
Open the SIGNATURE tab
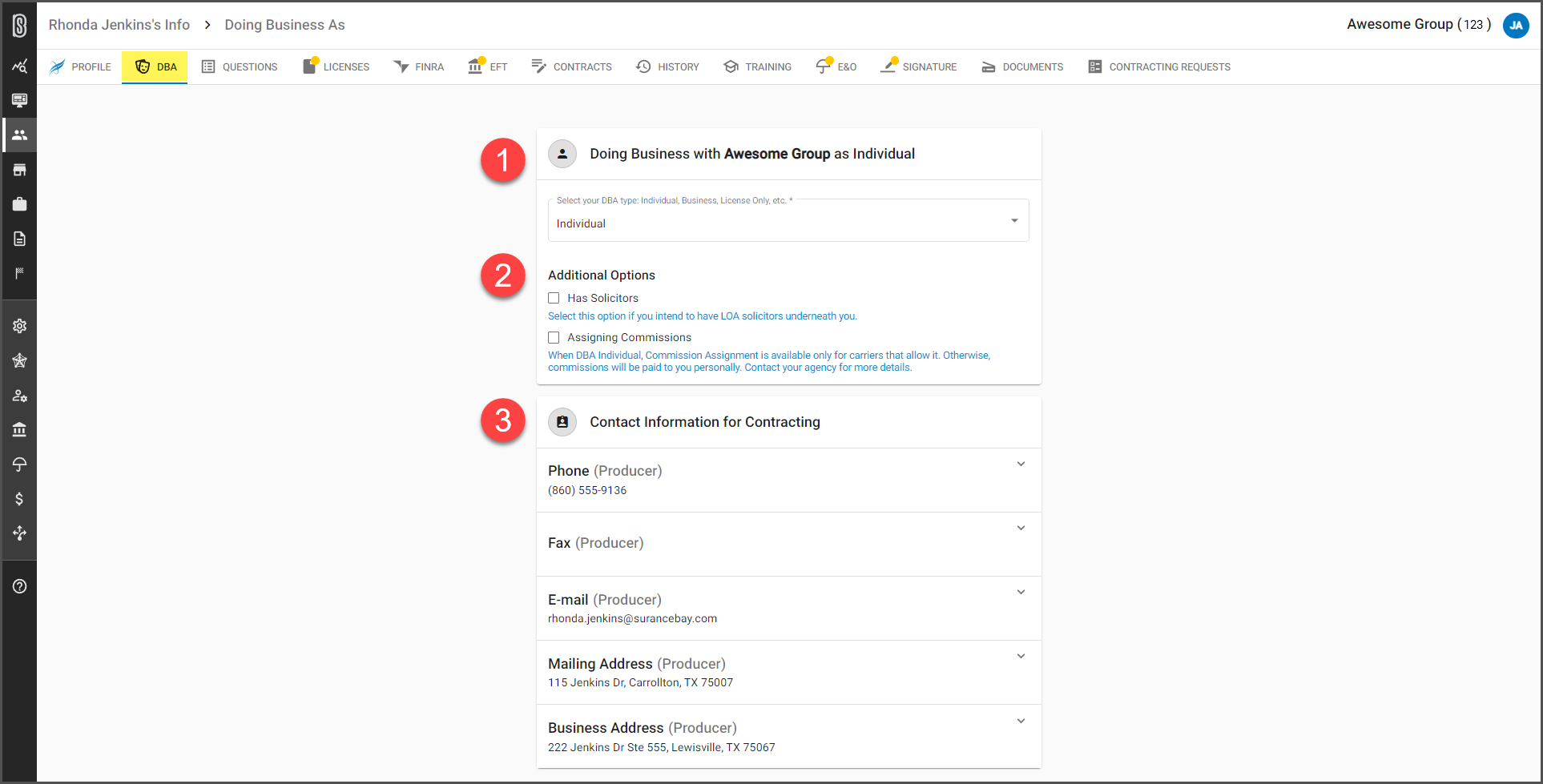pyautogui.click(x=918, y=67)
